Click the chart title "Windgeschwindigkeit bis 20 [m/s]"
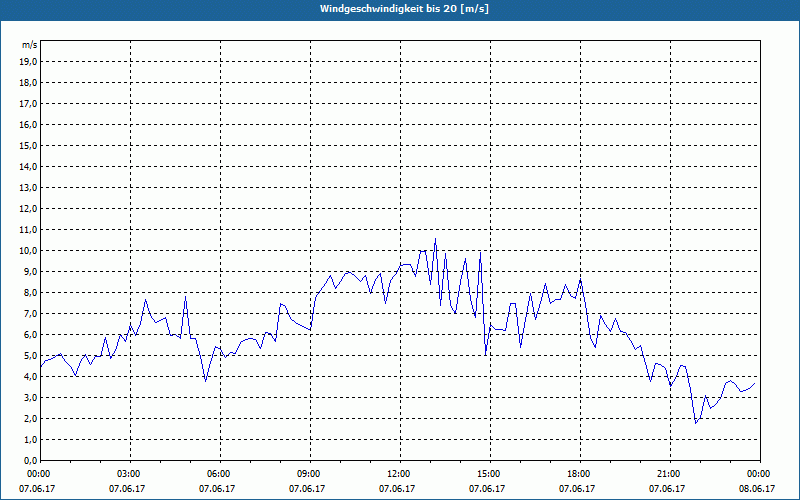The width and height of the screenshot is (800, 500). tap(404, 9)
